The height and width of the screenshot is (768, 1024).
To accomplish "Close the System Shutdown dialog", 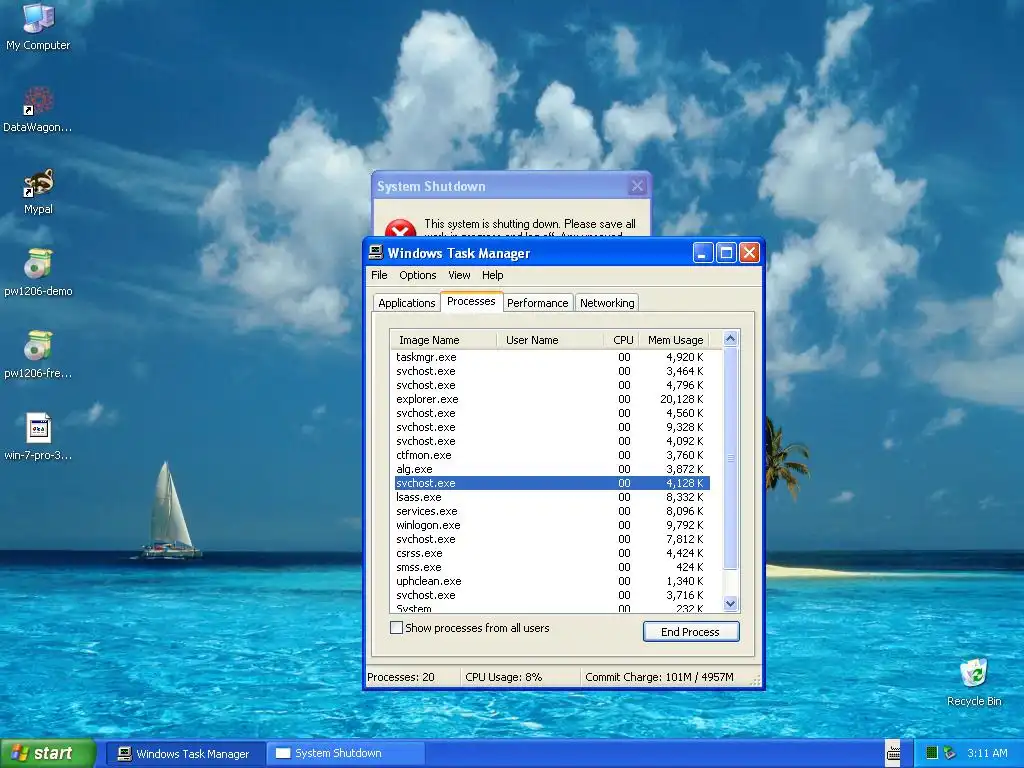I will point(637,186).
